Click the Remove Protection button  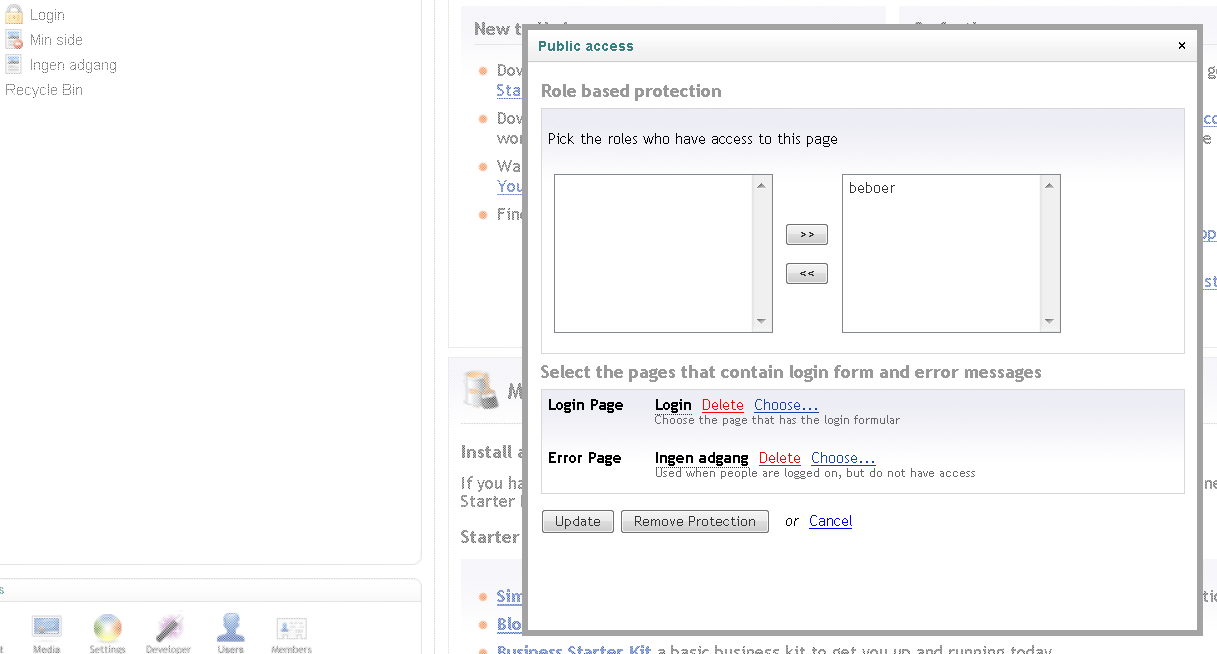[694, 521]
